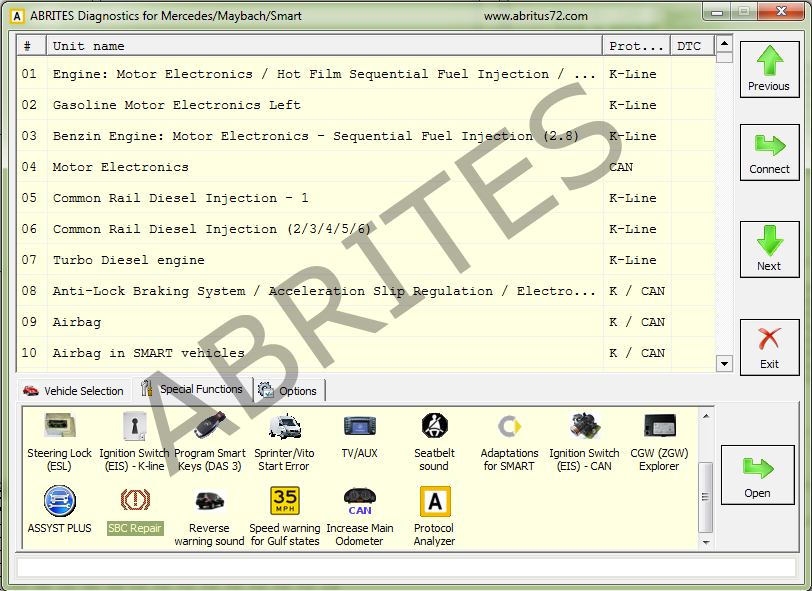
Task: Click the special functions scrollbar thumb
Action: click(705, 497)
